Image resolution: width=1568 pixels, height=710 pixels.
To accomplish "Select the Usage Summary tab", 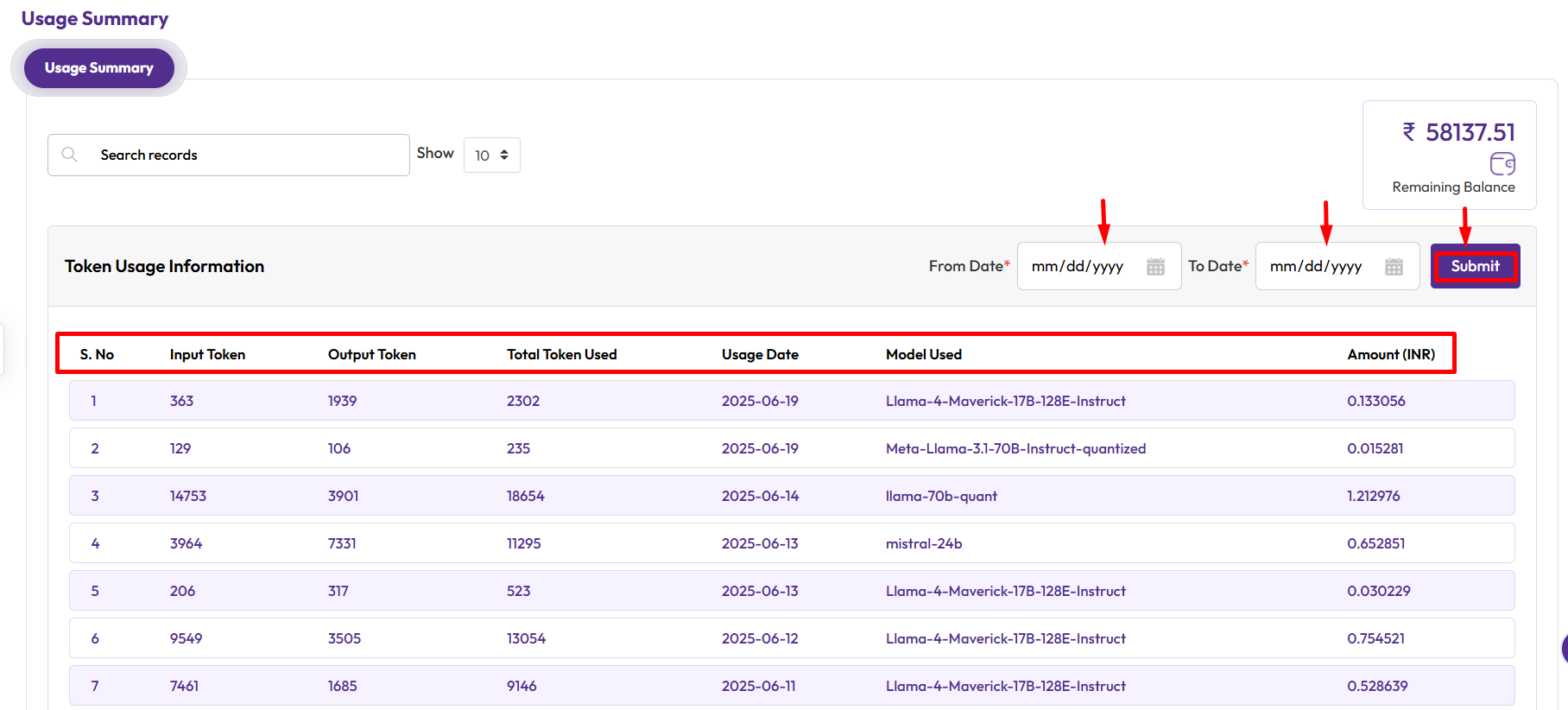I will 98,68.
